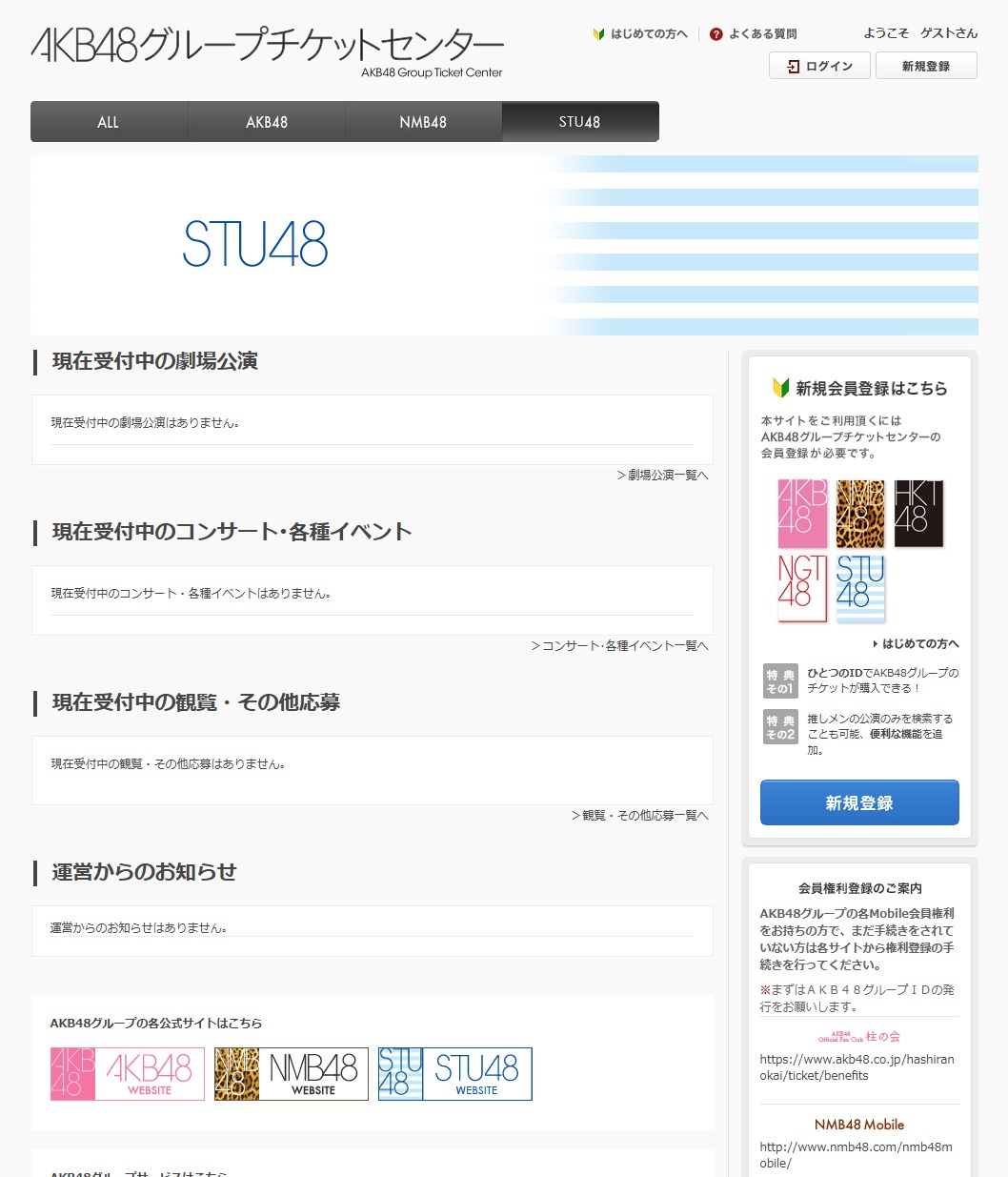1008x1177 pixels.
Task: Open the はじめての方へ header link
Action: pyautogui.click(x=649, y=34)
